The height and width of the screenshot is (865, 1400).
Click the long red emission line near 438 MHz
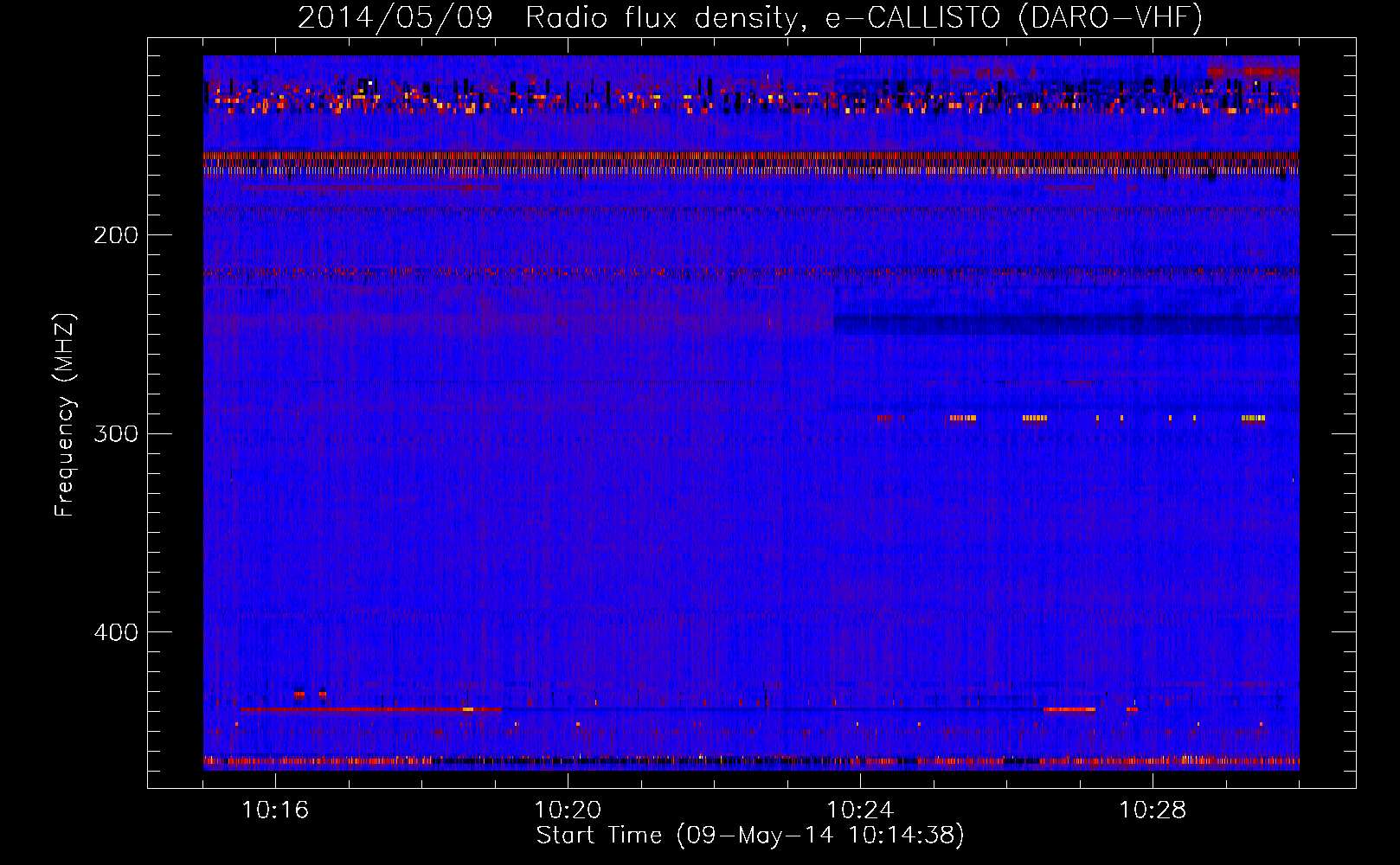[370, 709]
